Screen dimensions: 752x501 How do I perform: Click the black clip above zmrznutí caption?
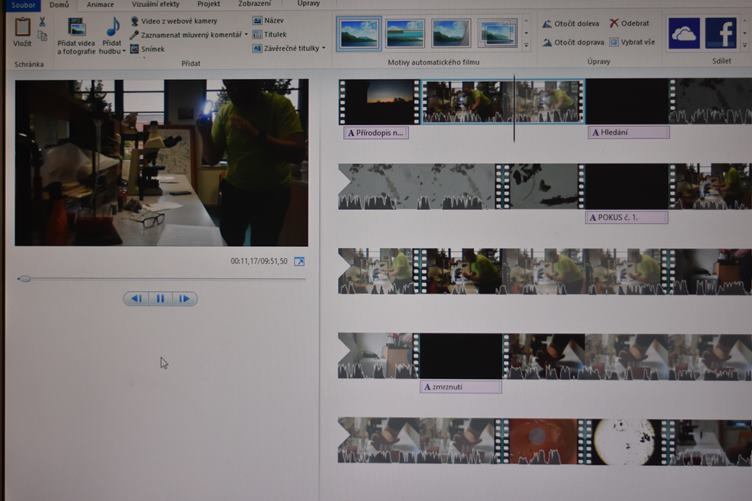[x=461, y=356]
